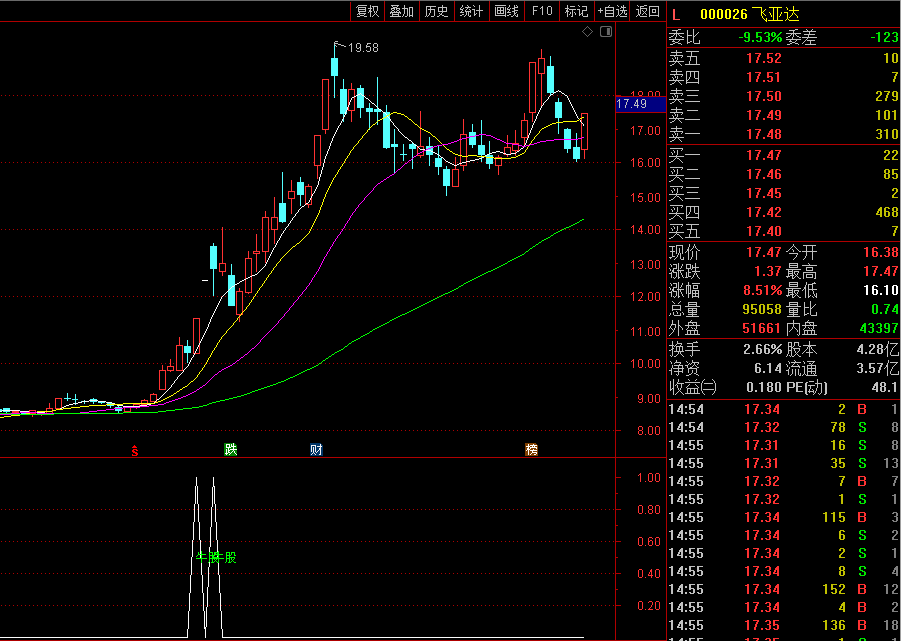Click the blue 财 event marker

click(316, 450)
